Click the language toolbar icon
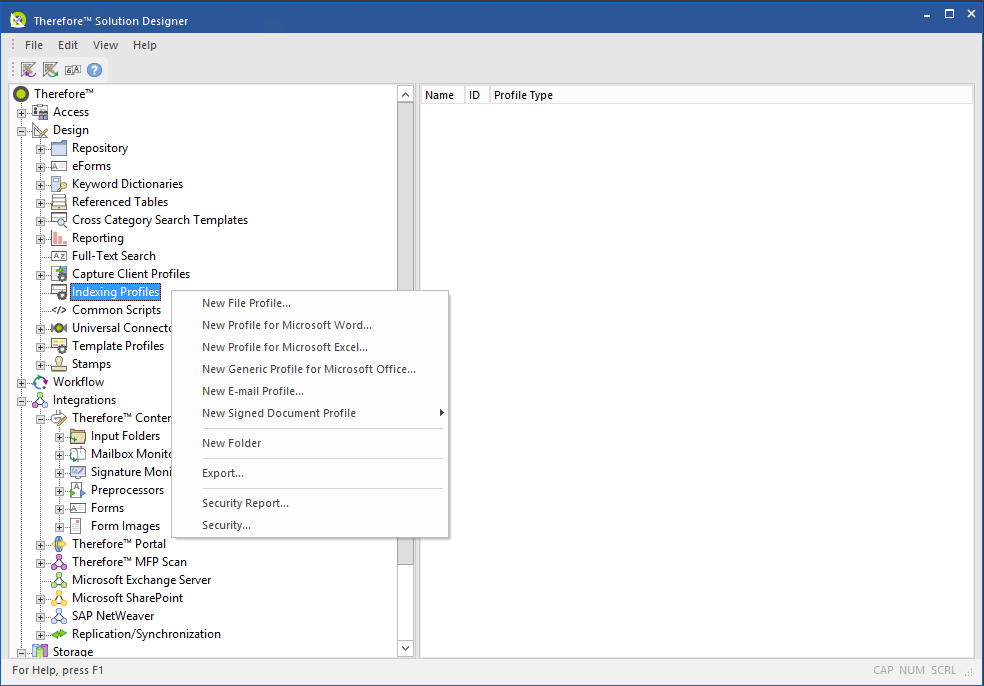Viewport: 984px width, 686px height. click(x=73, y=70)
